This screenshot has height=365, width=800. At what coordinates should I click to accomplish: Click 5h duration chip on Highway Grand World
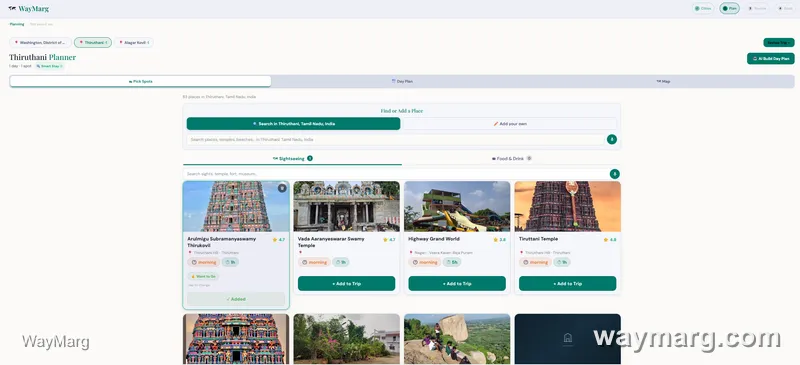click(452, 262)
